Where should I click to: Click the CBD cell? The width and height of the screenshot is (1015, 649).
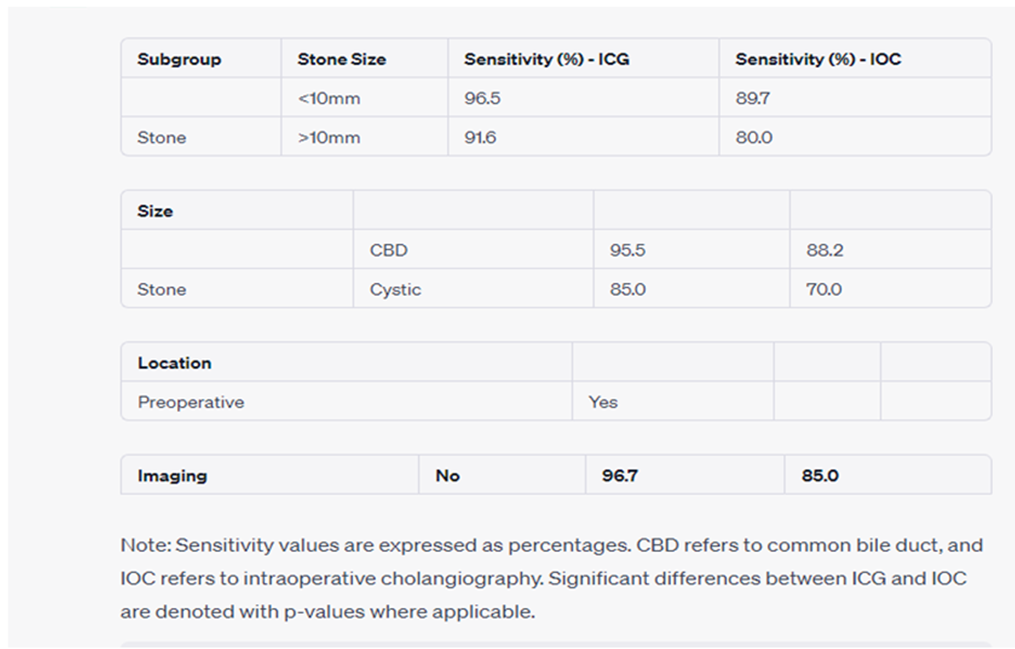click(x=388, y=250)
